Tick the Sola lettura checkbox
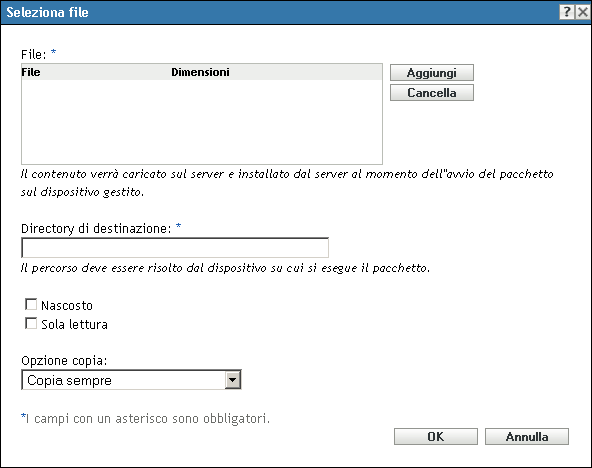The image size is (592, 468). tap(31, 323)
